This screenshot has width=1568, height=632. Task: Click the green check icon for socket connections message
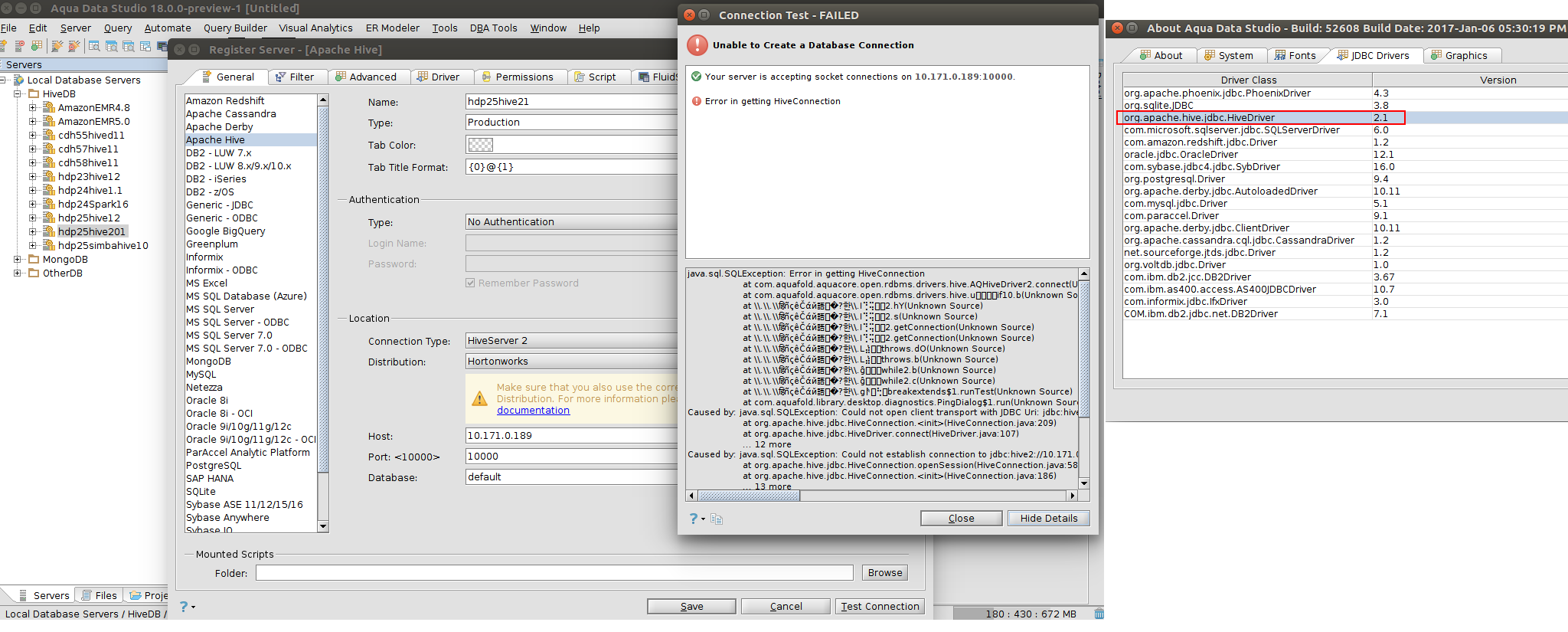pos(697,77)
